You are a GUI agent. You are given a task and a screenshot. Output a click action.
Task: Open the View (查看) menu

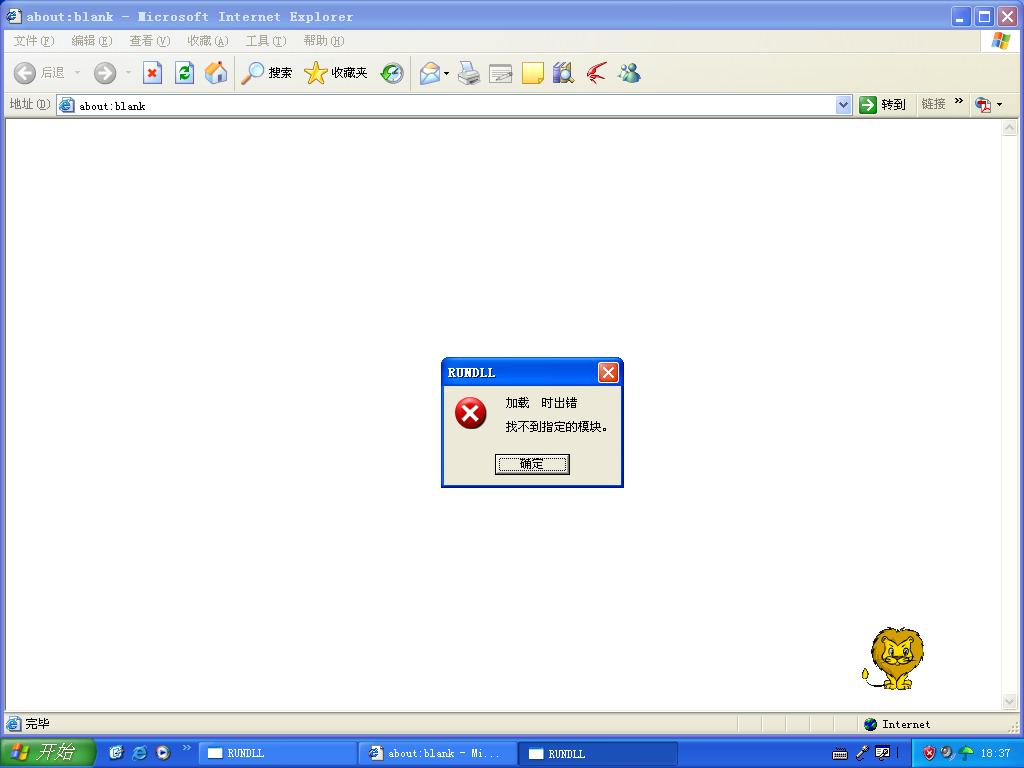(150, 41)
